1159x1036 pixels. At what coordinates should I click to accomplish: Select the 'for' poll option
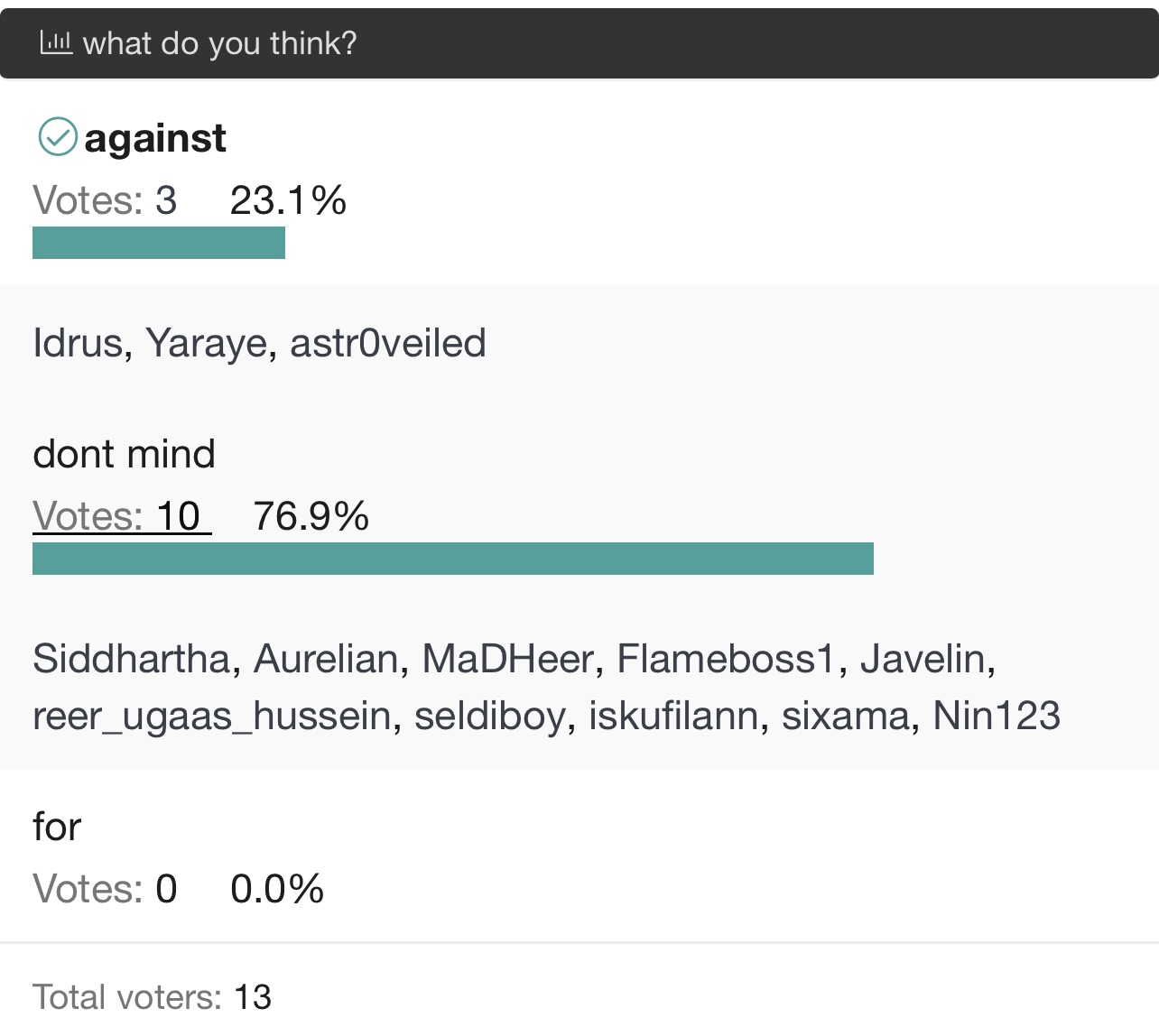(57, 827)
